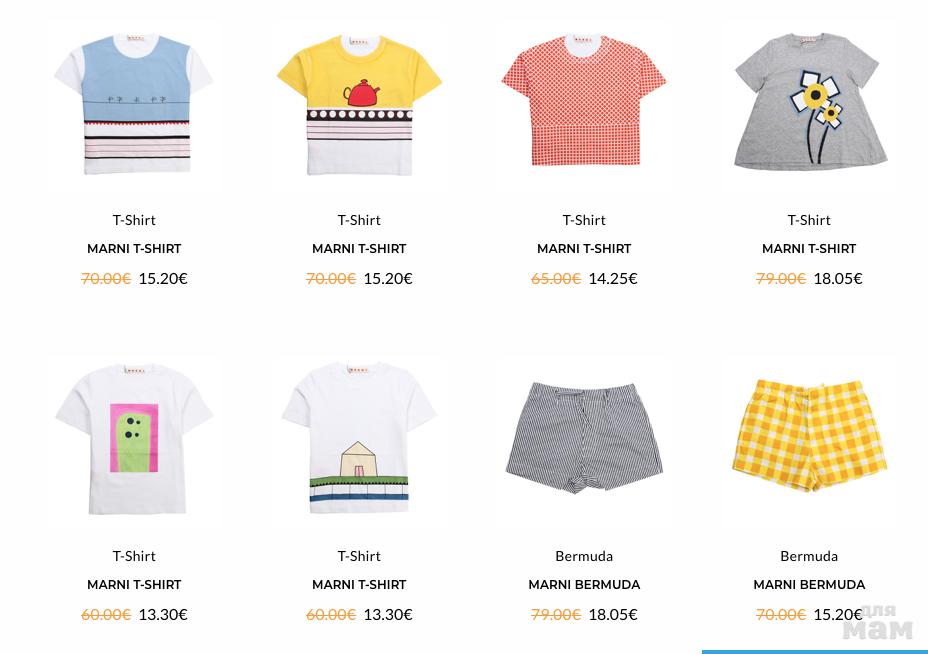Open MARNI BERMUDA link under yellow shorts
The width and height of the screenshot is (928, 654).
(x=809, y=585)
